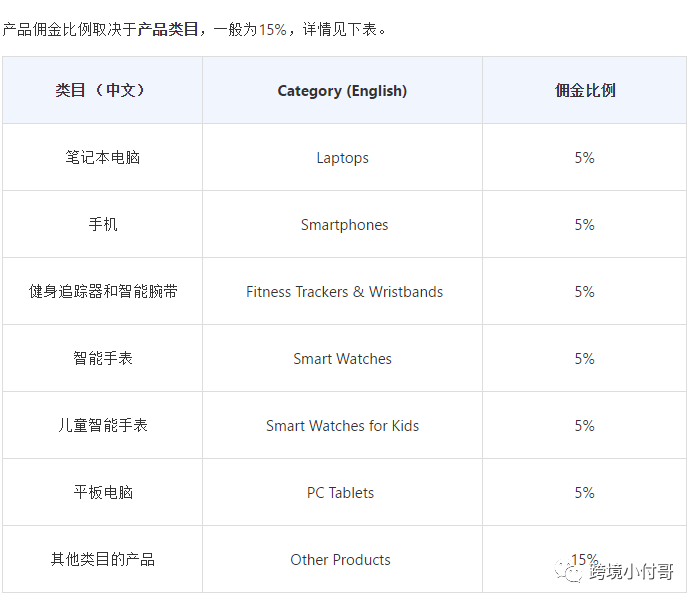696x603 pixels.
Task: Click the 儿童智能手表 cell
Action: point(103,425)
